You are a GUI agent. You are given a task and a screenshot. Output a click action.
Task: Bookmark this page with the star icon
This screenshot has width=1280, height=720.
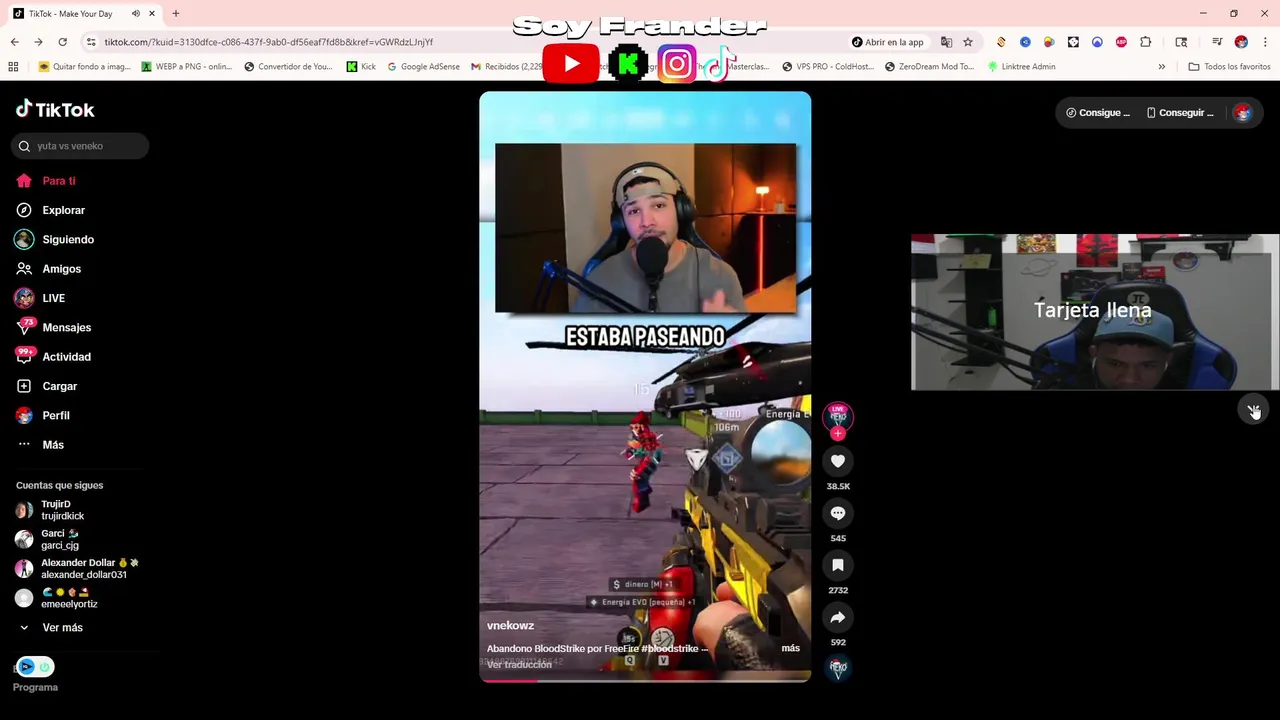click(968, 42)
